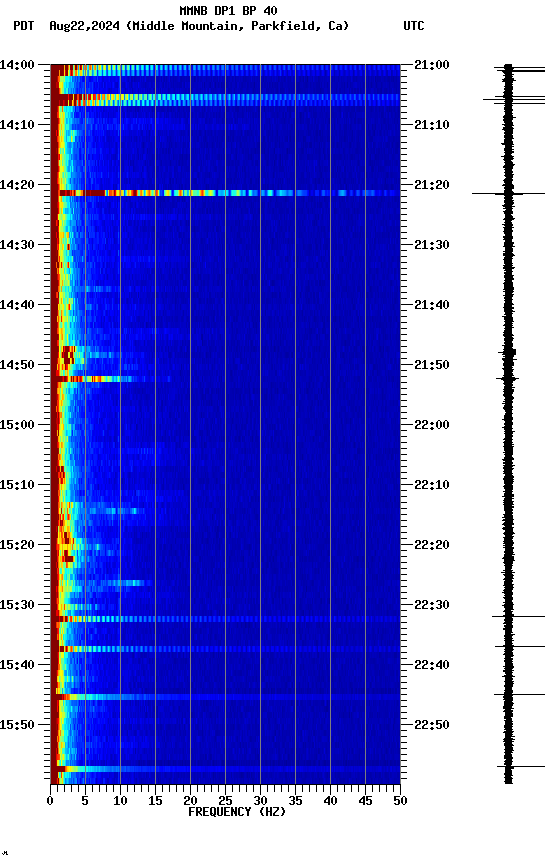
Task: Click the 14:30 PDT time label
Action: (17, 245)
